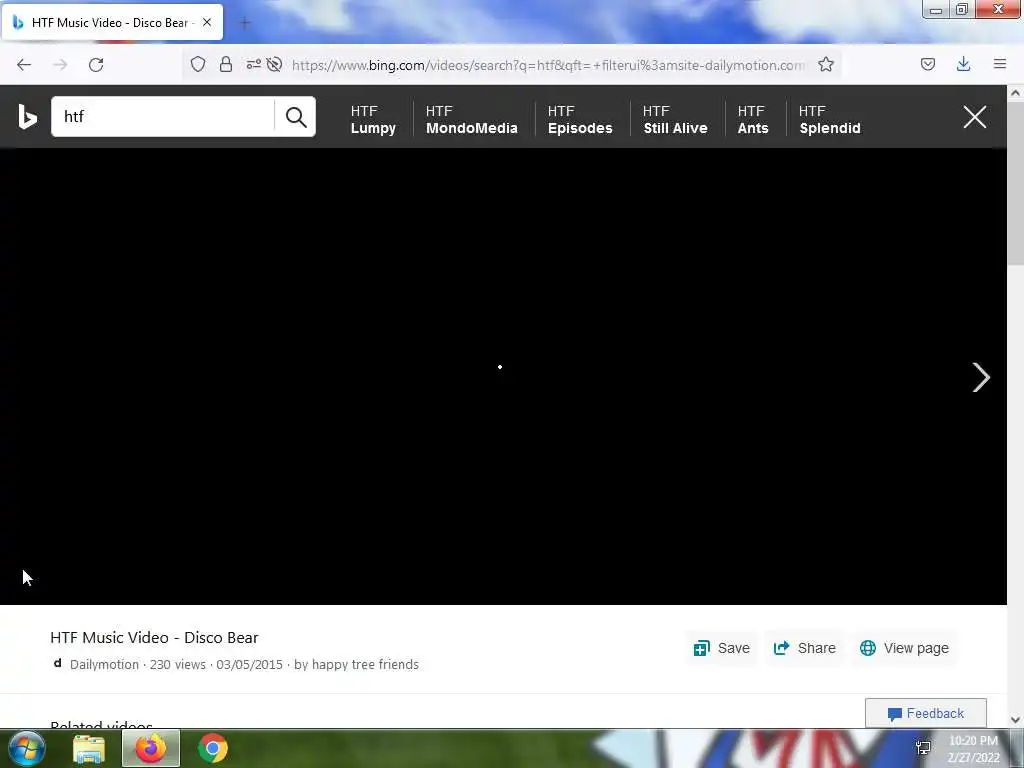1024x768 pixels.
Task: Open a new browser tab
Action: click(245, 23)
